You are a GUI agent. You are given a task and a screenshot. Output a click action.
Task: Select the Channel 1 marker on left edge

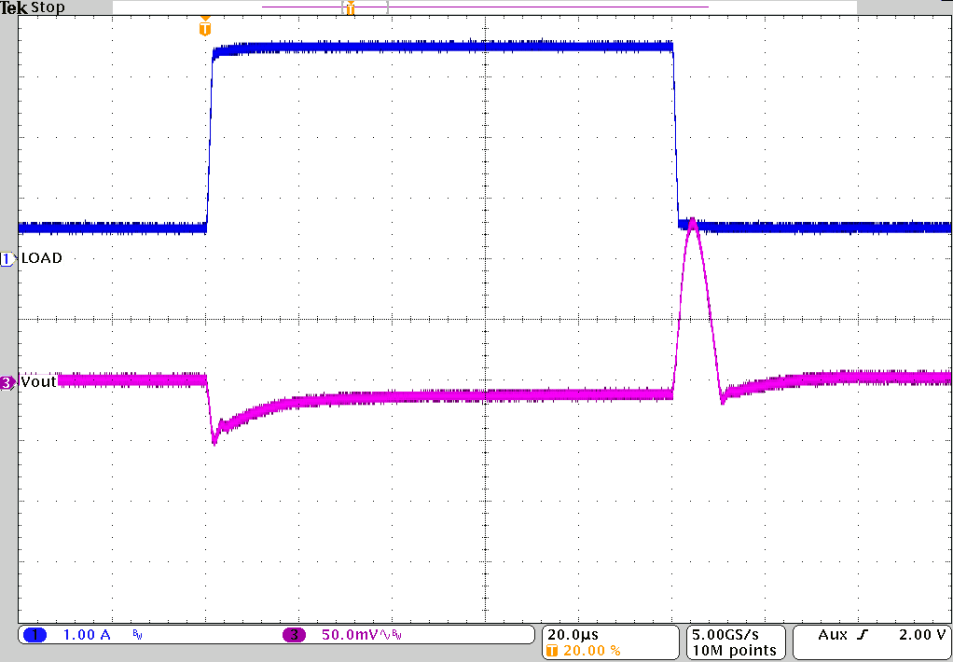pyautogui.click(x=7, y=257)
